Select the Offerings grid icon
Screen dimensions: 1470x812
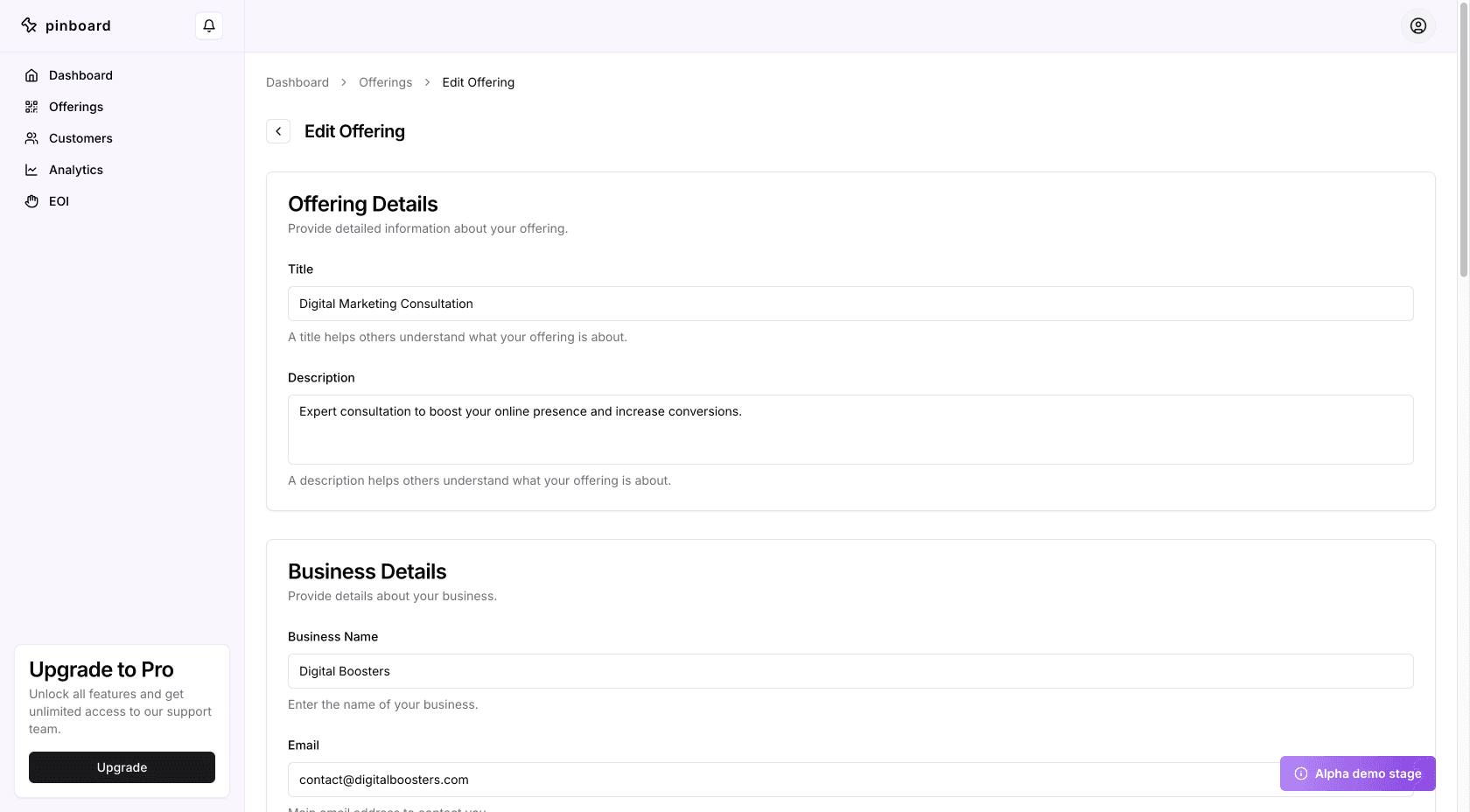(31, 107)
